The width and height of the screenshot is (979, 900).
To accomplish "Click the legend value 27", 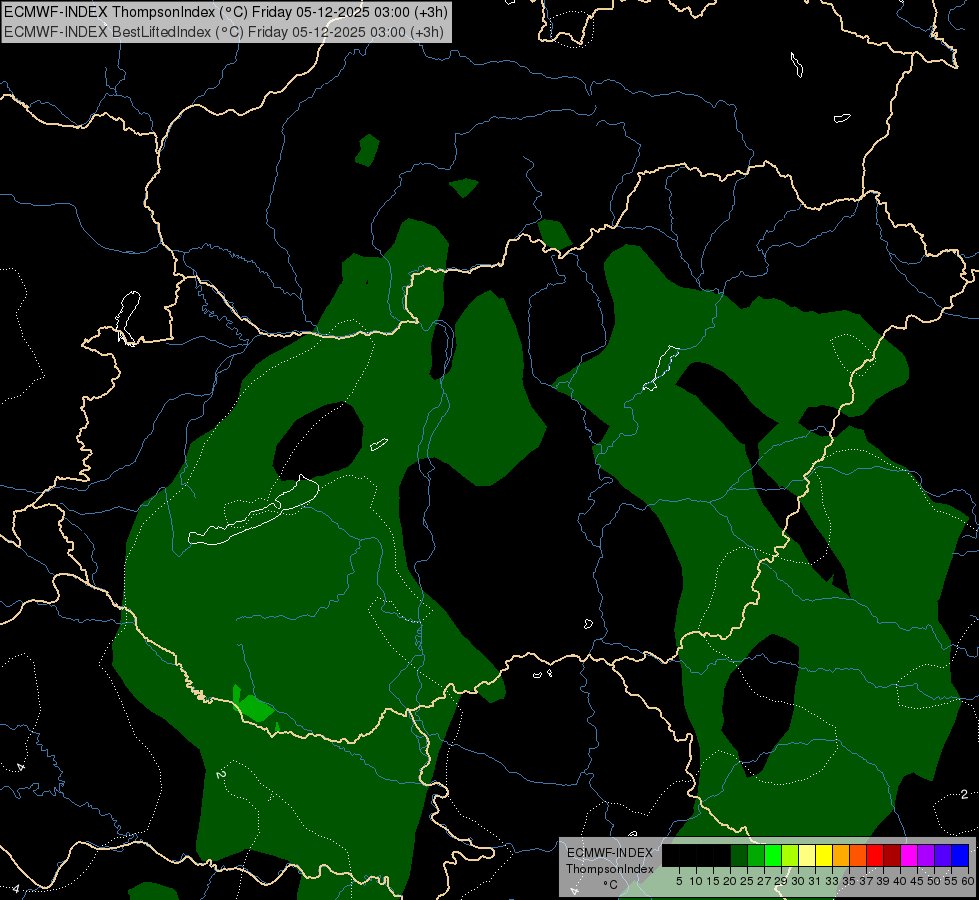I will (x=764, y=881).
